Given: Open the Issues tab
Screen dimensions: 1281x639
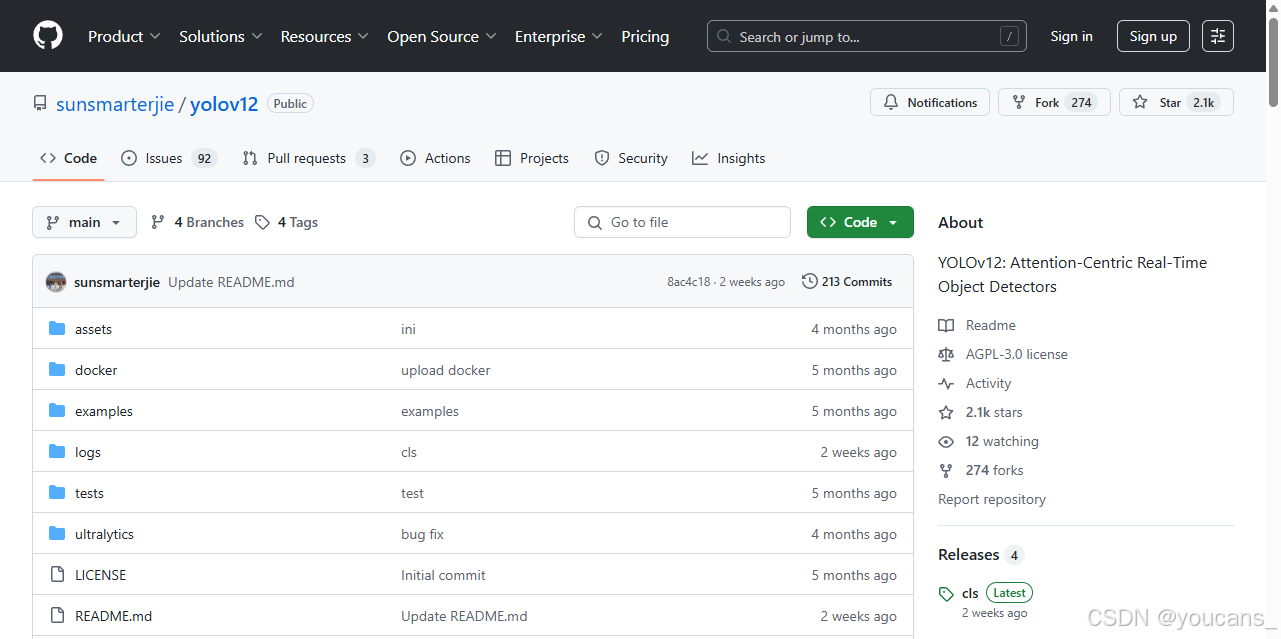Looking at the screenshot, I should coord(169,158).
